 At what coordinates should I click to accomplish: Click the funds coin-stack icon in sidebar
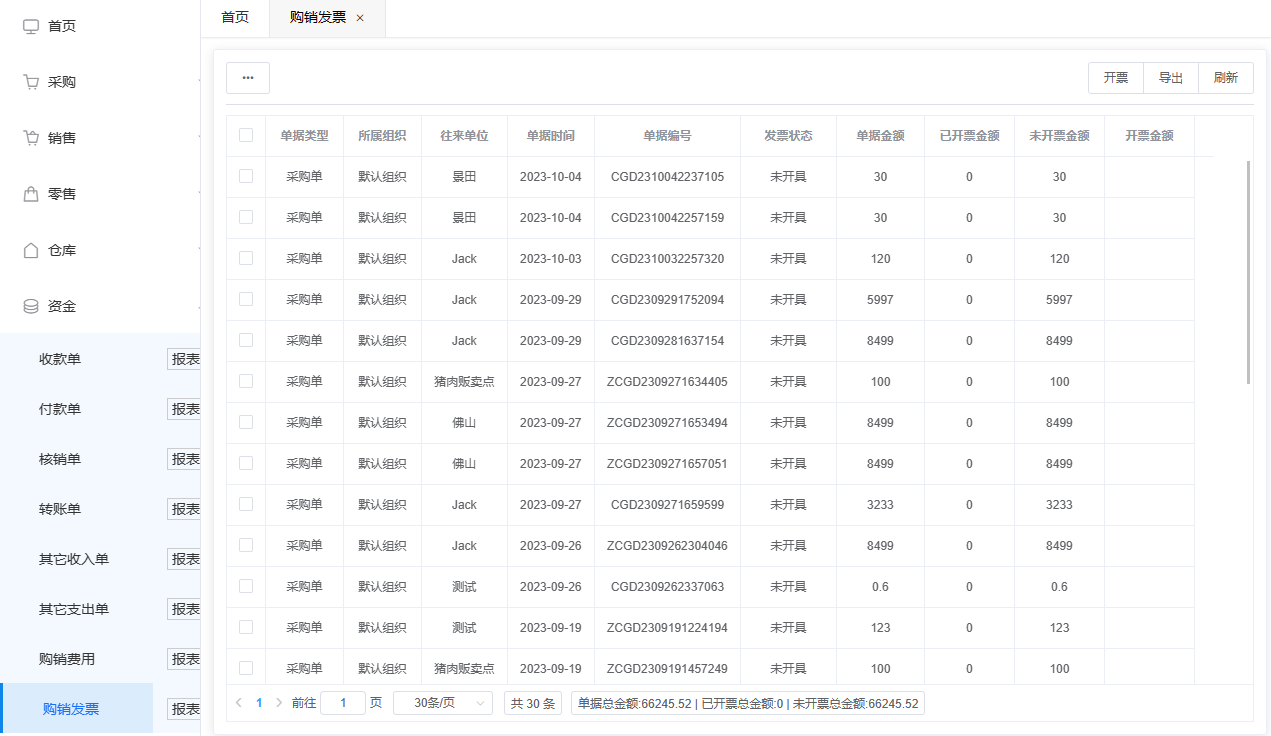(x=31, y=306)
